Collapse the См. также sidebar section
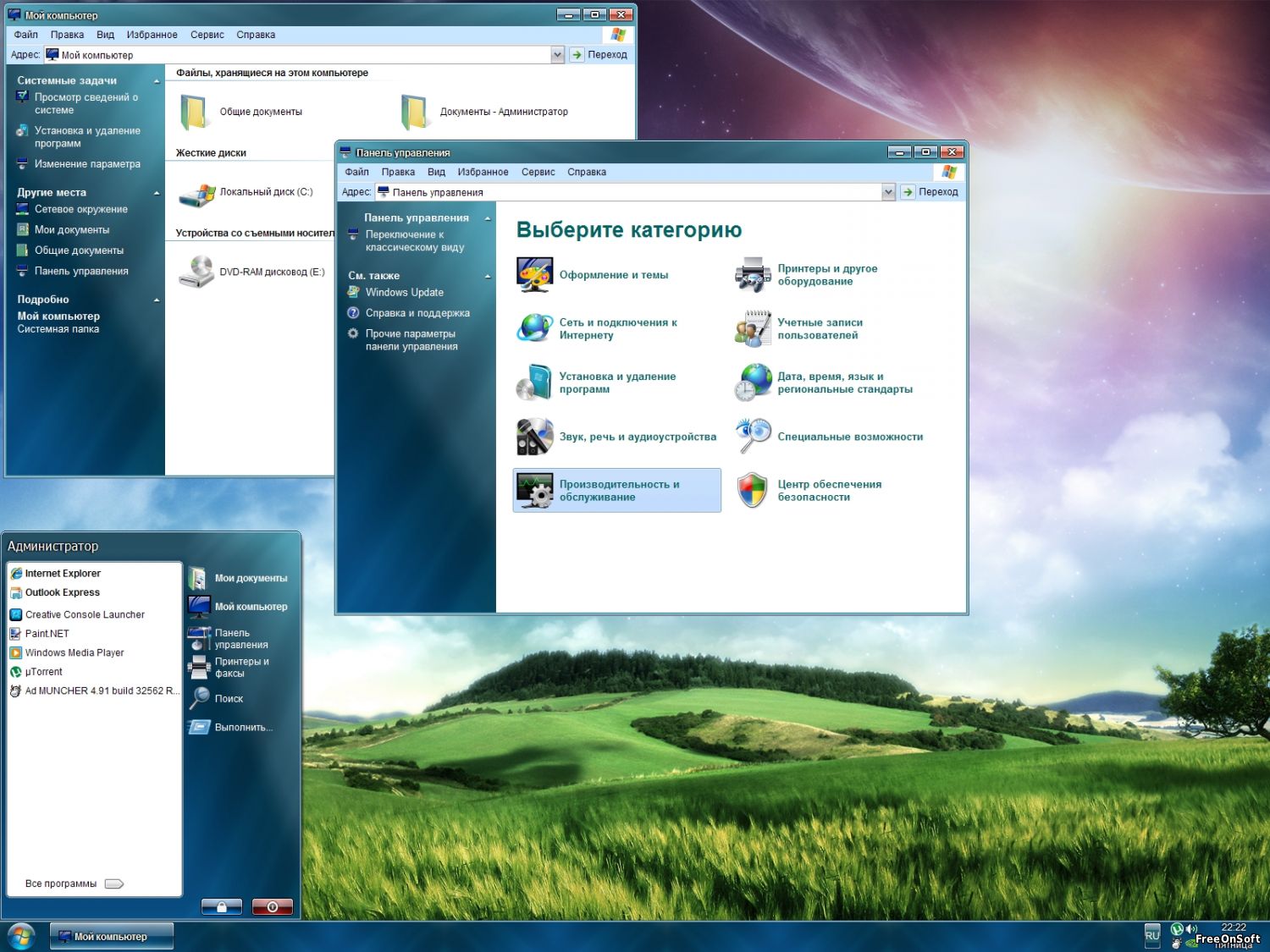 click(x=488, y=276)
